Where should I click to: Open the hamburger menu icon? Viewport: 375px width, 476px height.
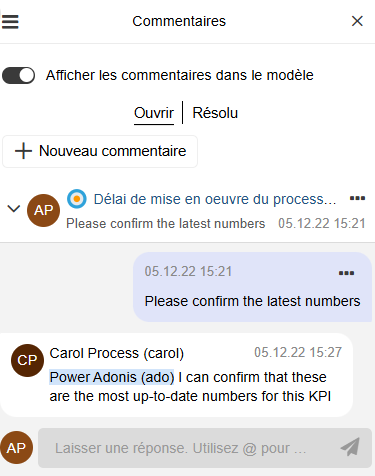(10, 22)
